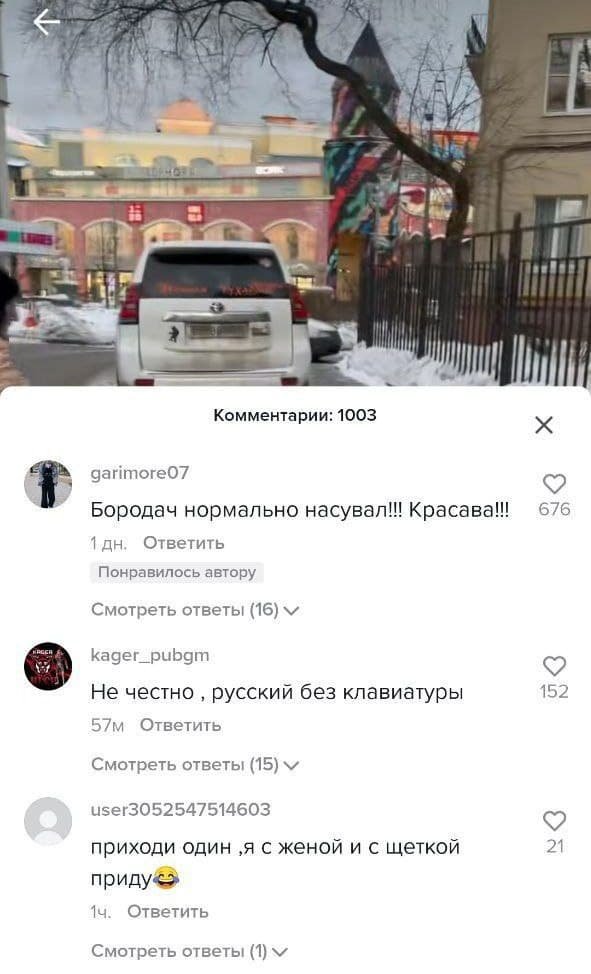Open garimore07's profile avatar

tap(48, 485)
